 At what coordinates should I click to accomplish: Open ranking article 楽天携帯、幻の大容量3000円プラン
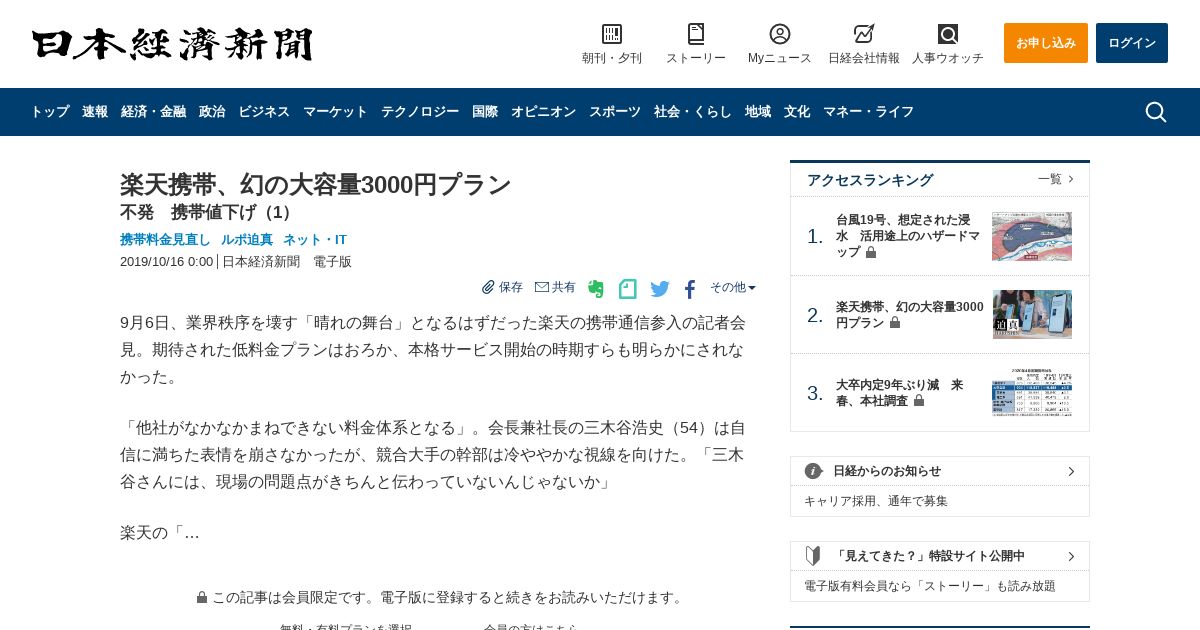coord(910,315)
